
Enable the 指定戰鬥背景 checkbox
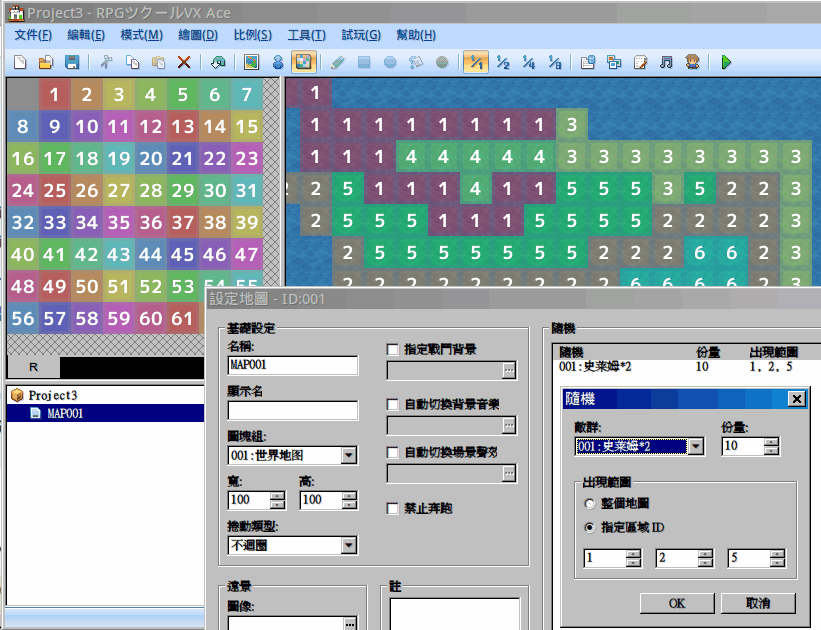click(392, 349)
